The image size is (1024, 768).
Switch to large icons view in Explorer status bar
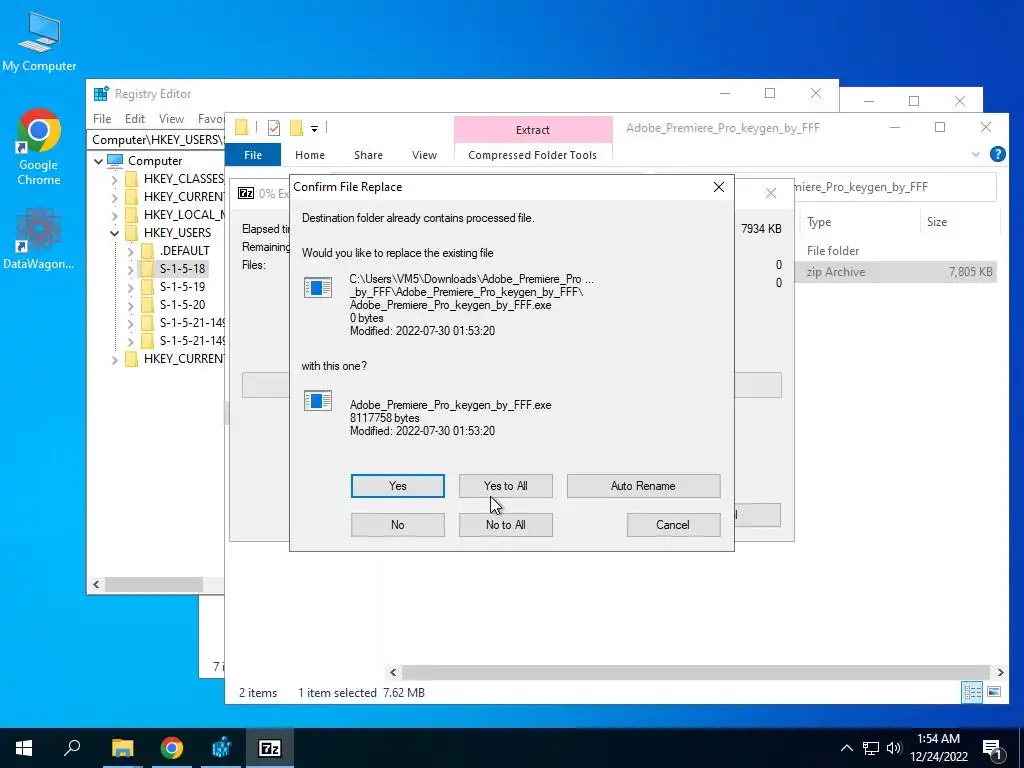(x=994, y=692)
